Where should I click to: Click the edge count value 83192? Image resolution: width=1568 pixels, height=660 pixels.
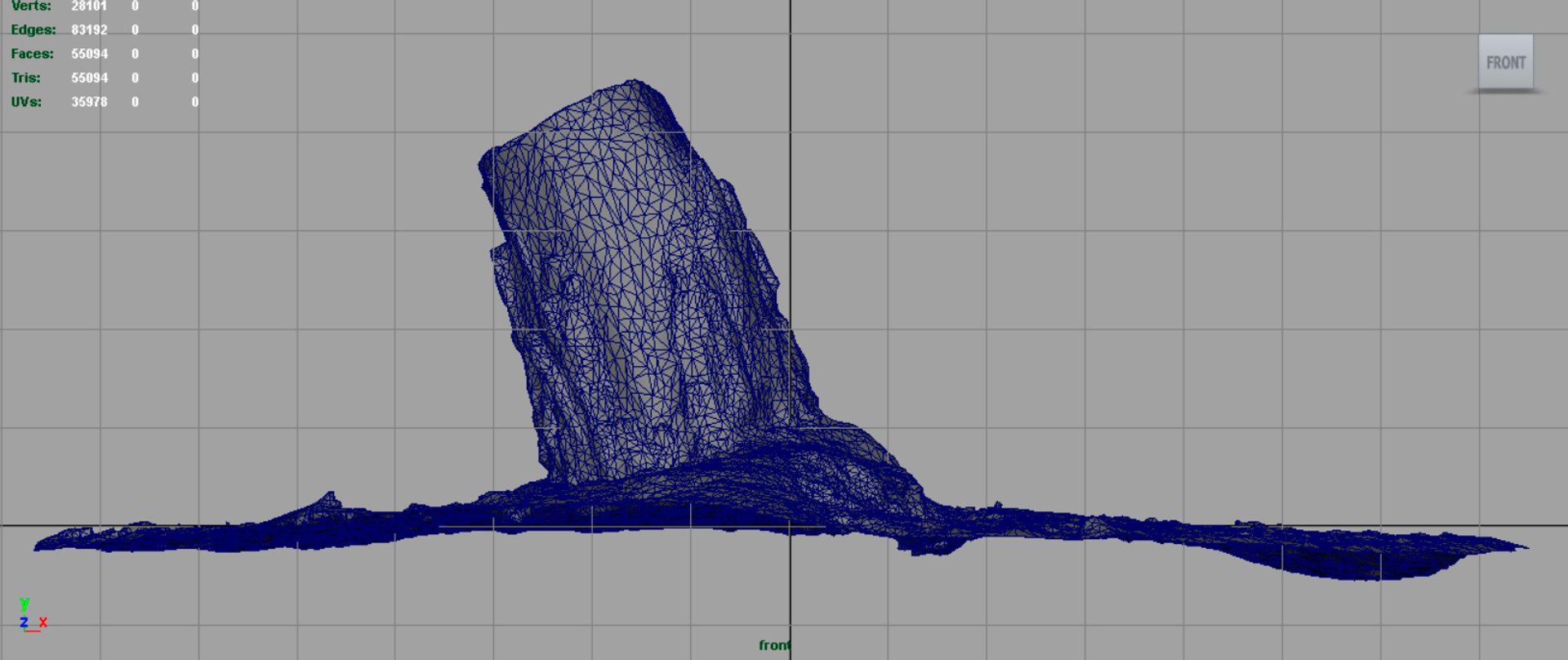tap(89, 29)
